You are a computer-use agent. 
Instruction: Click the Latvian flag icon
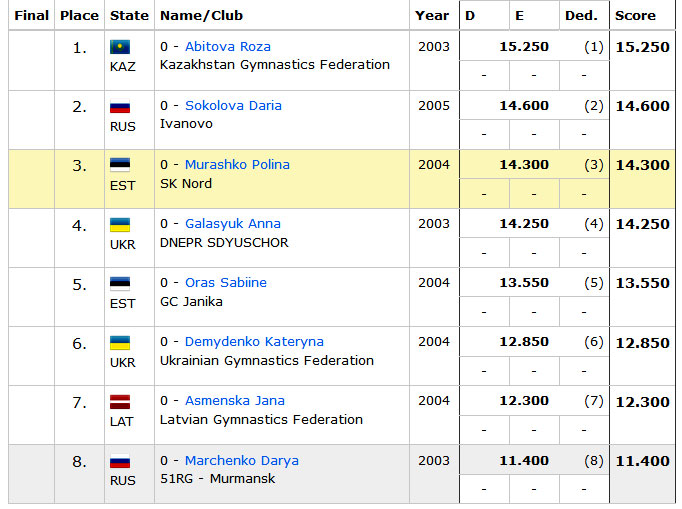pos(120,402)
